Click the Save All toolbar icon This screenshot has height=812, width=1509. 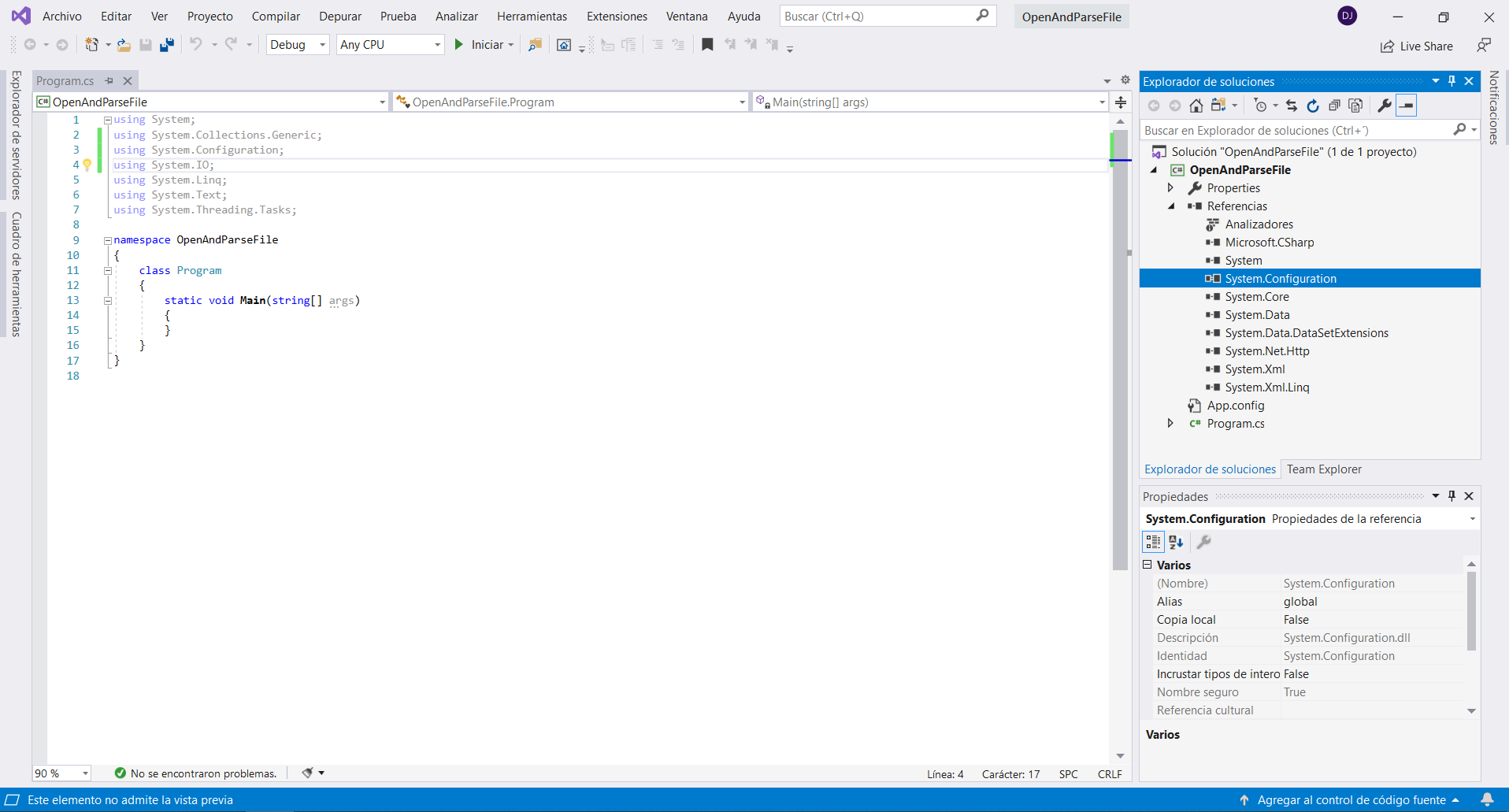166,45
